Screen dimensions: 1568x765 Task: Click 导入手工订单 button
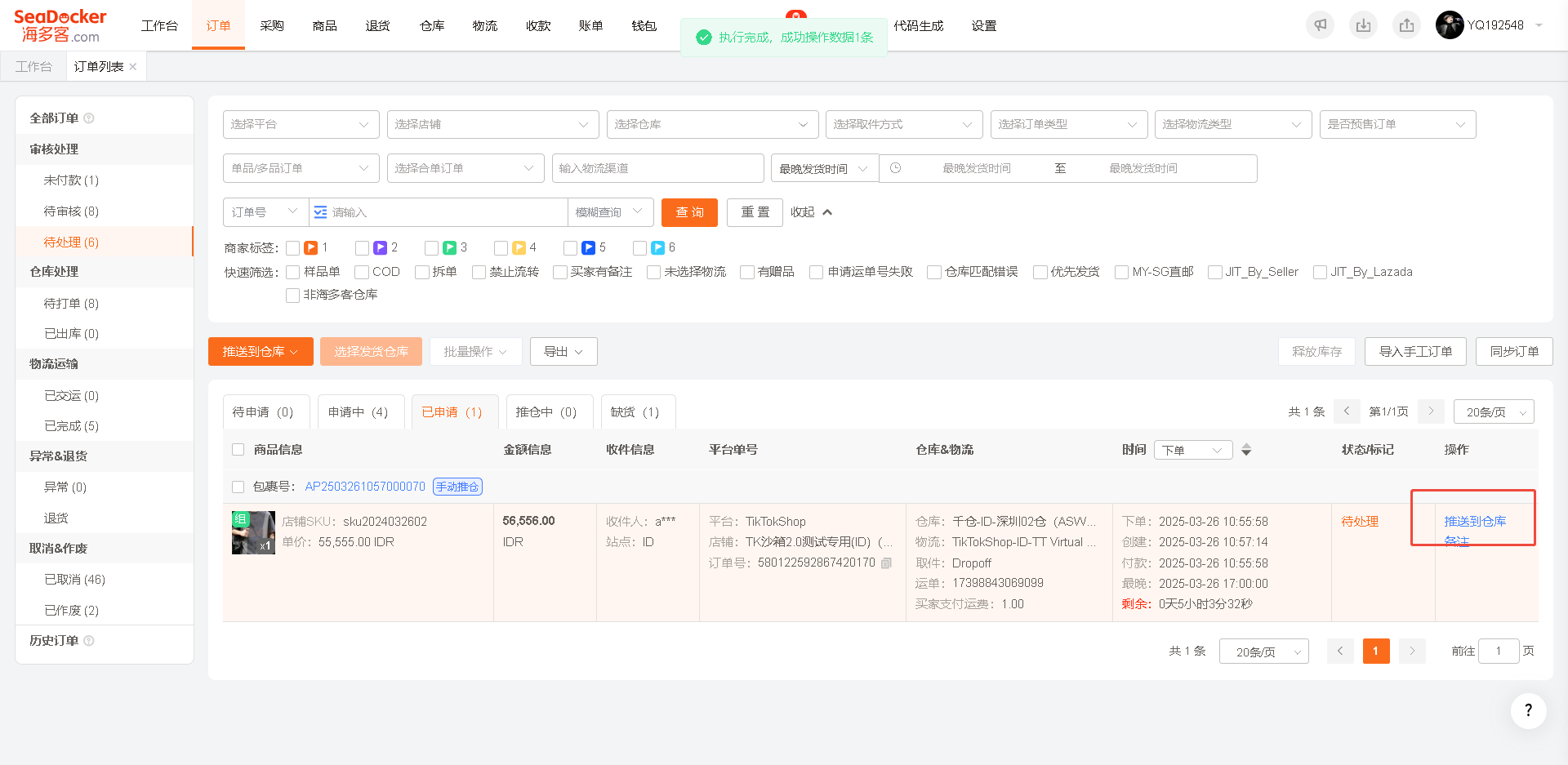coord(1415,351)
